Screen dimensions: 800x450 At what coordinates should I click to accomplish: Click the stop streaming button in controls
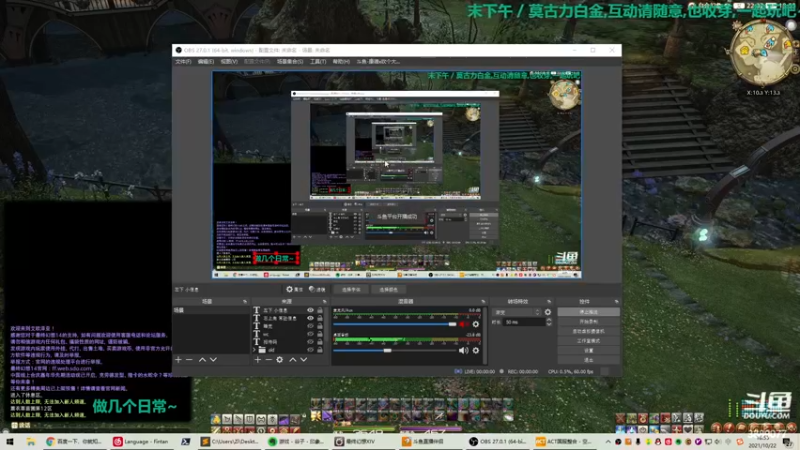[x=588, y=312]
